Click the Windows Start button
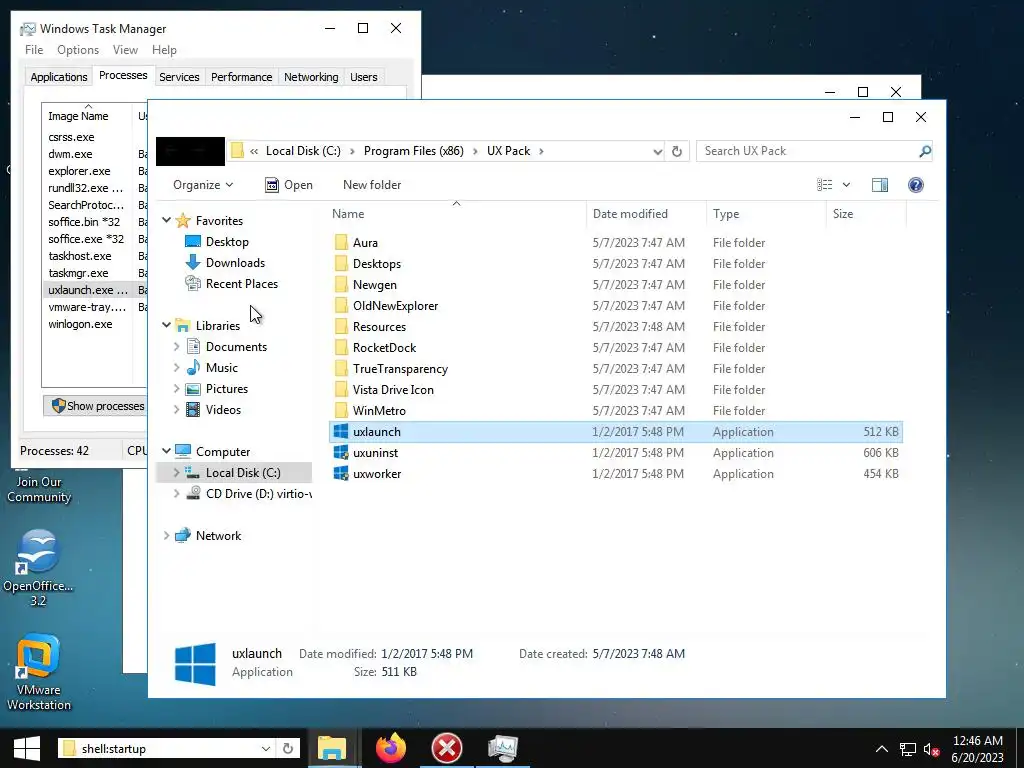Image resolution: width=1024 pixels, height=768 pixels. pos(26,748)
